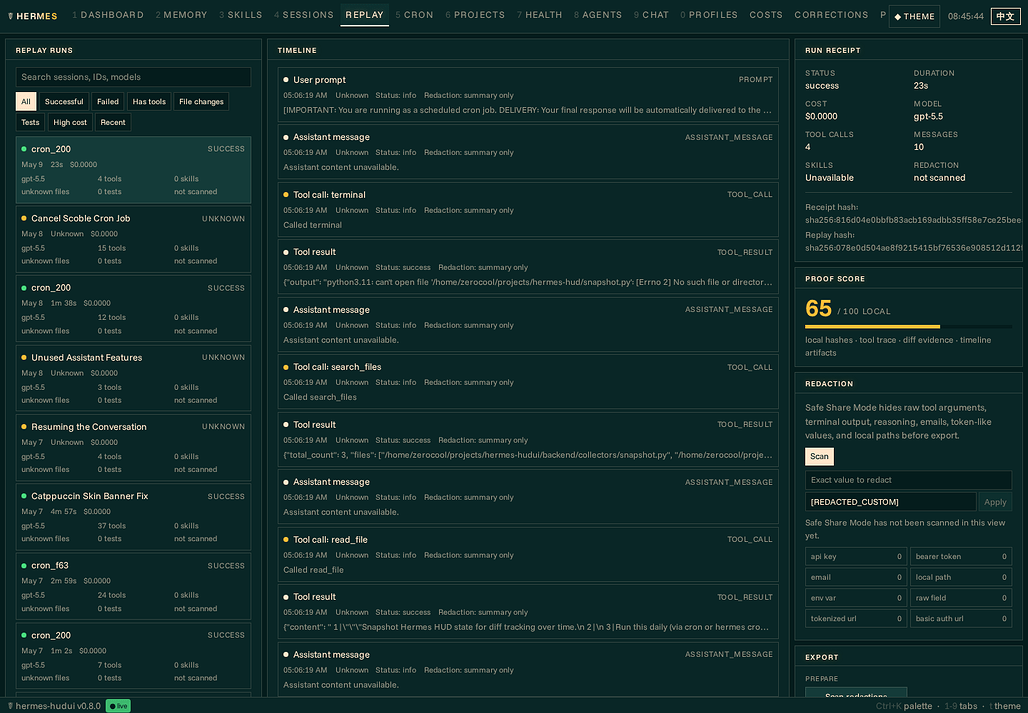1028x713 pixels.
Task: Click the Apply redaction button
Action: tap(995, 502)
